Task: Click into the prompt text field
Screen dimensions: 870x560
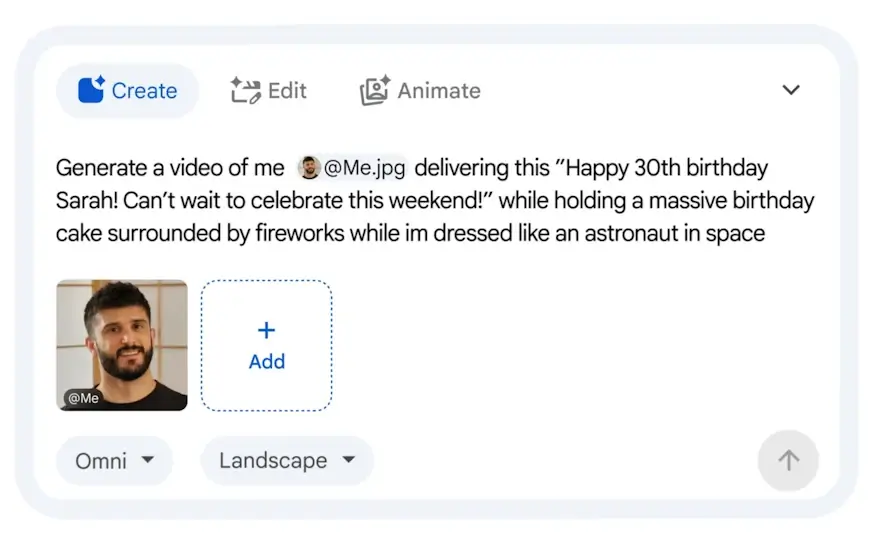Action: click(435, 200)
